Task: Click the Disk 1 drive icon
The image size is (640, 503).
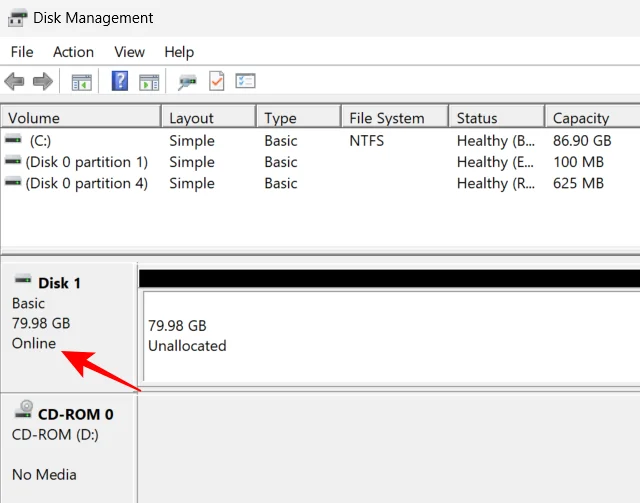Action: click(23, 280)
